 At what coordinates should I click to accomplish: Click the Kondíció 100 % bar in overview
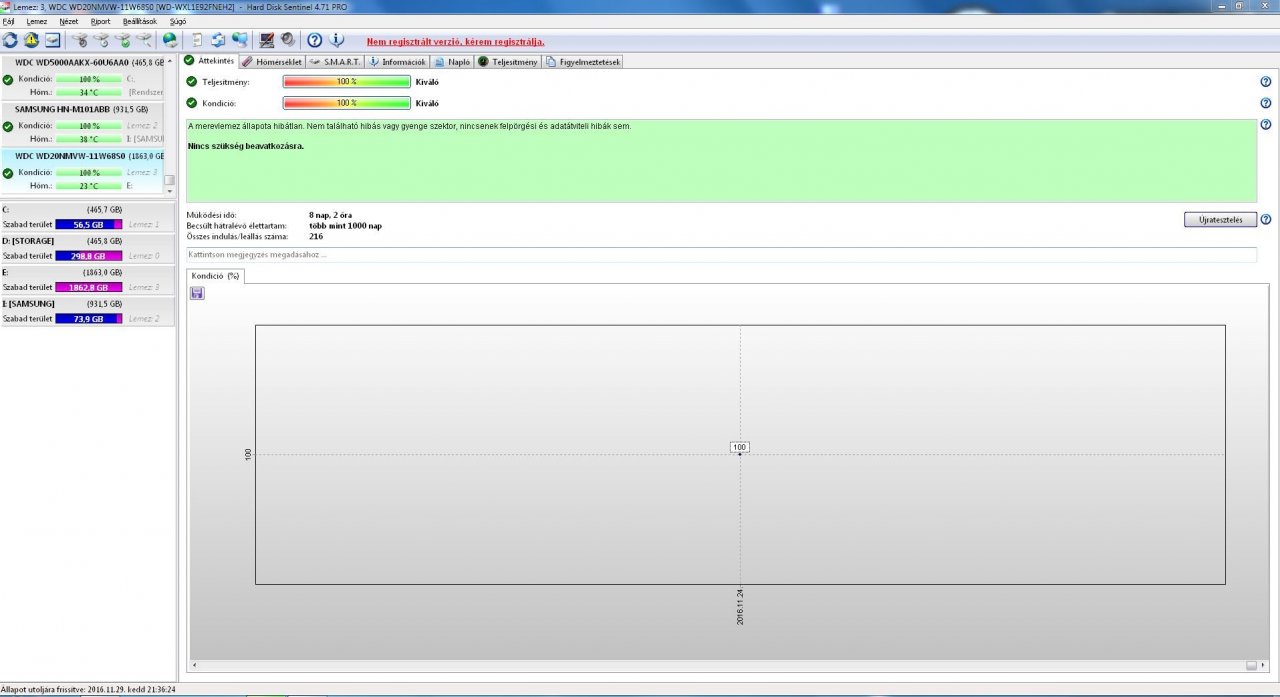click(347, 103)
